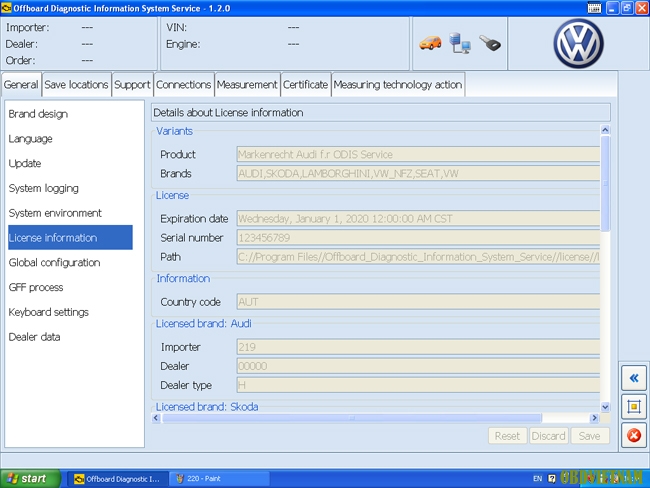Click the network computers connection icon
Image resolution: width=650 pixels, height=488 pixels.
click(x=460, y=43)
